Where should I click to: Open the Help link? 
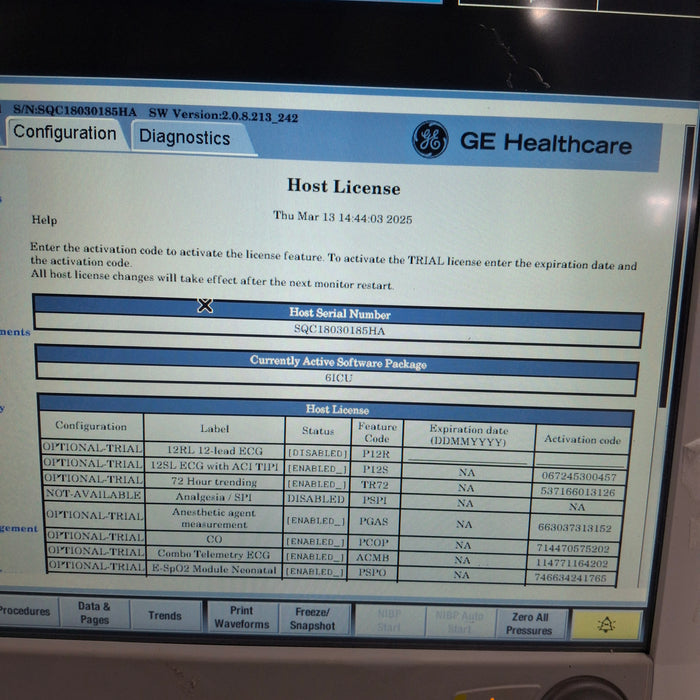(x=44, y=220)
